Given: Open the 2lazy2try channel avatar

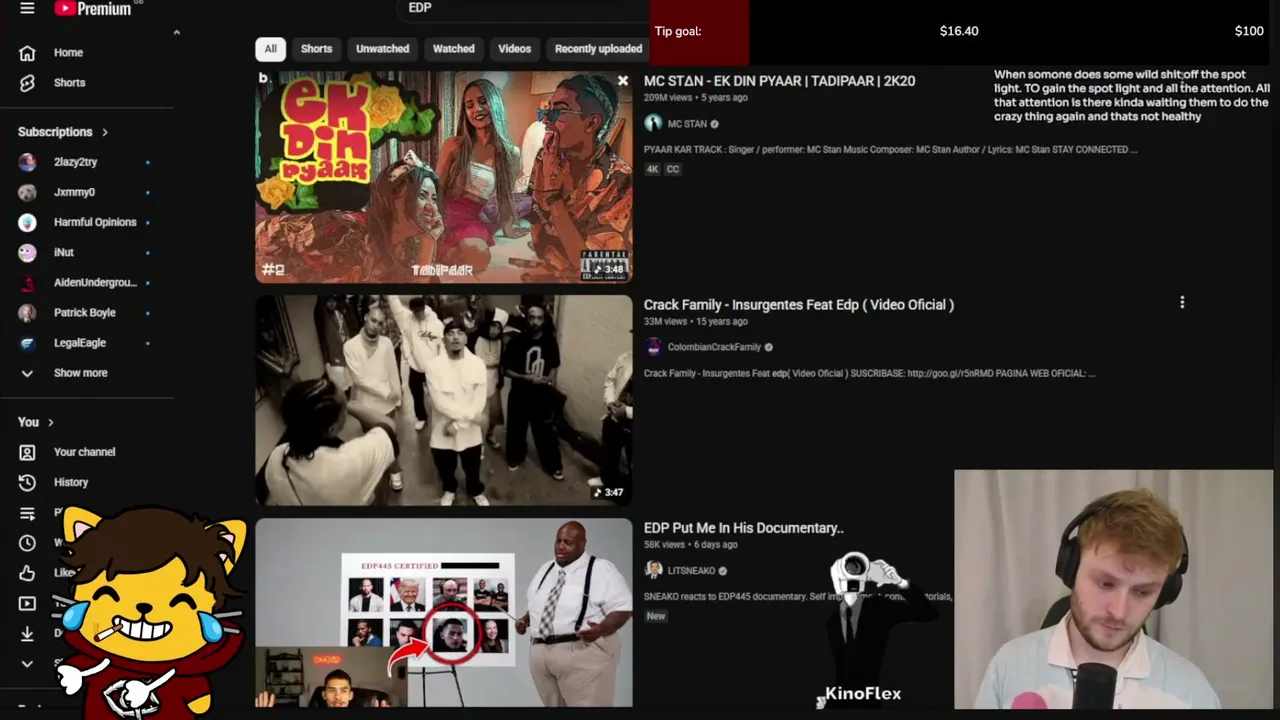Looking at the screenshot, I should coord(27,162).
